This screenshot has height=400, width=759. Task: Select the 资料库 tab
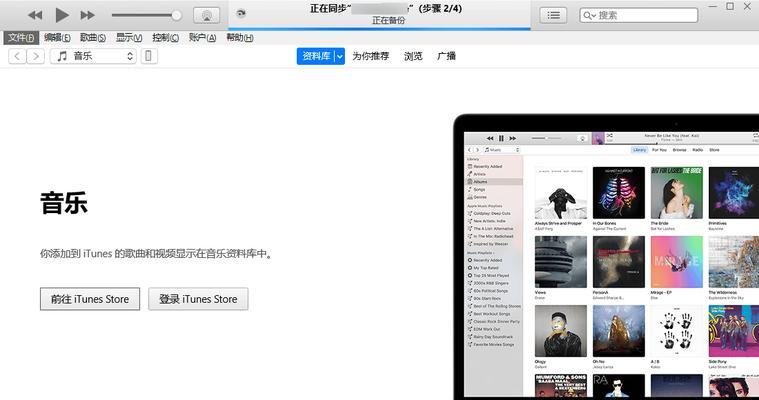pos(316,56)
